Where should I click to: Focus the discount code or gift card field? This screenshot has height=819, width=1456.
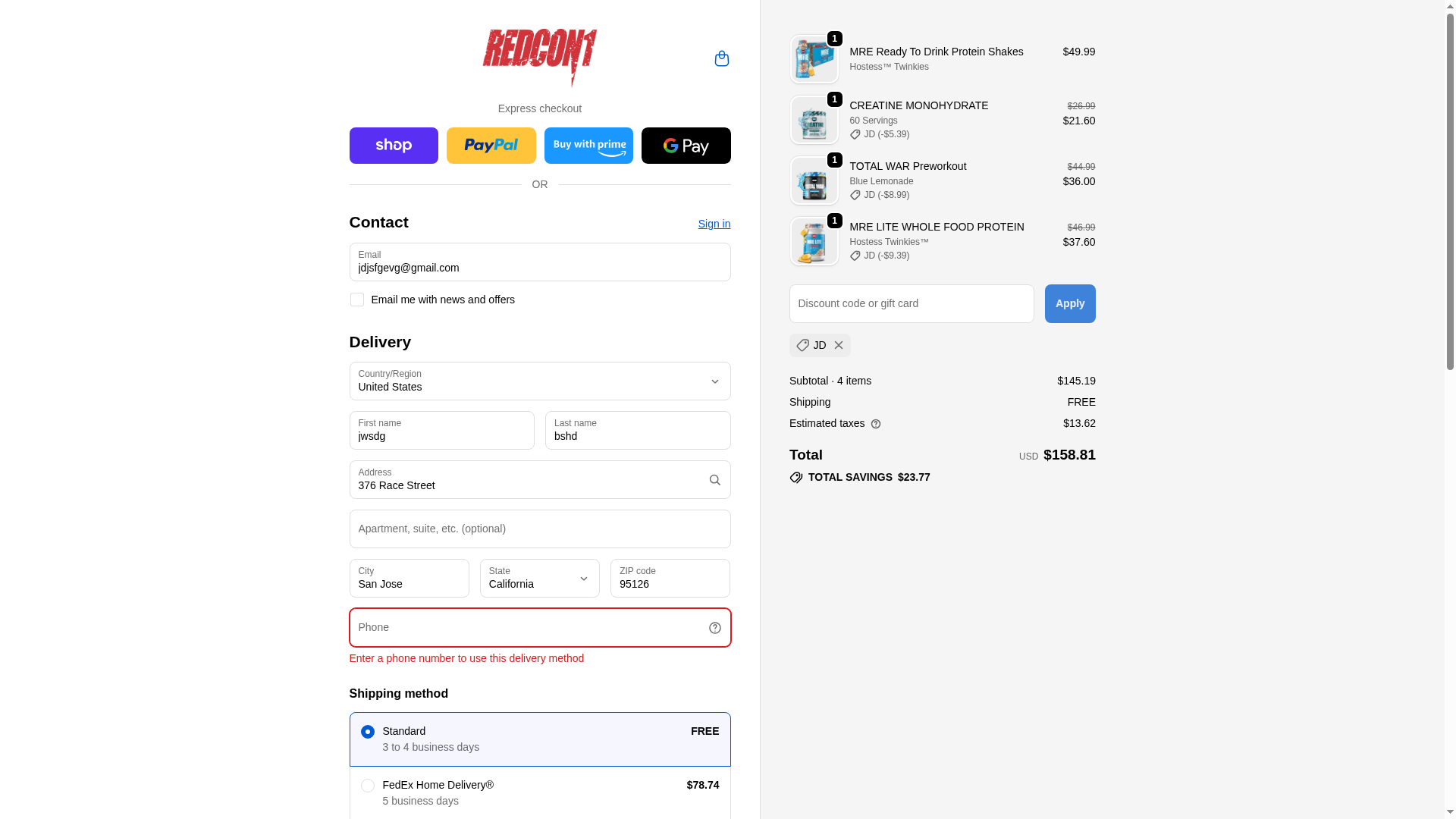click(x=912, y=303)
